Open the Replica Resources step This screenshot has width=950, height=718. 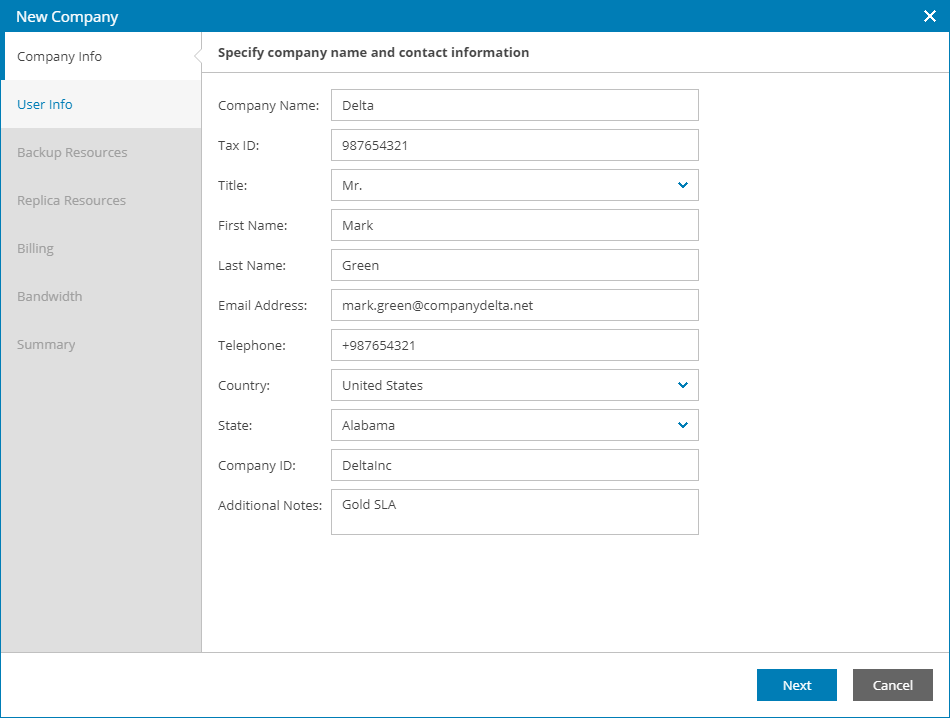(71, 200)
